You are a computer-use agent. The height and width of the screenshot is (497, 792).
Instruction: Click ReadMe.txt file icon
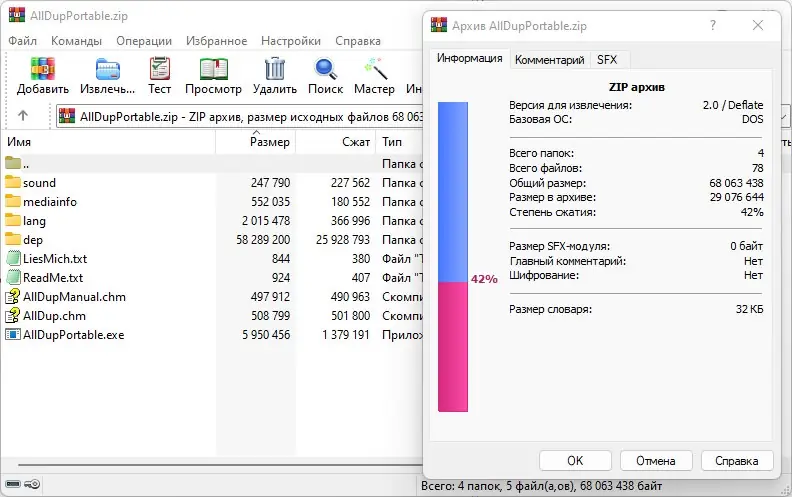[13, 277]
